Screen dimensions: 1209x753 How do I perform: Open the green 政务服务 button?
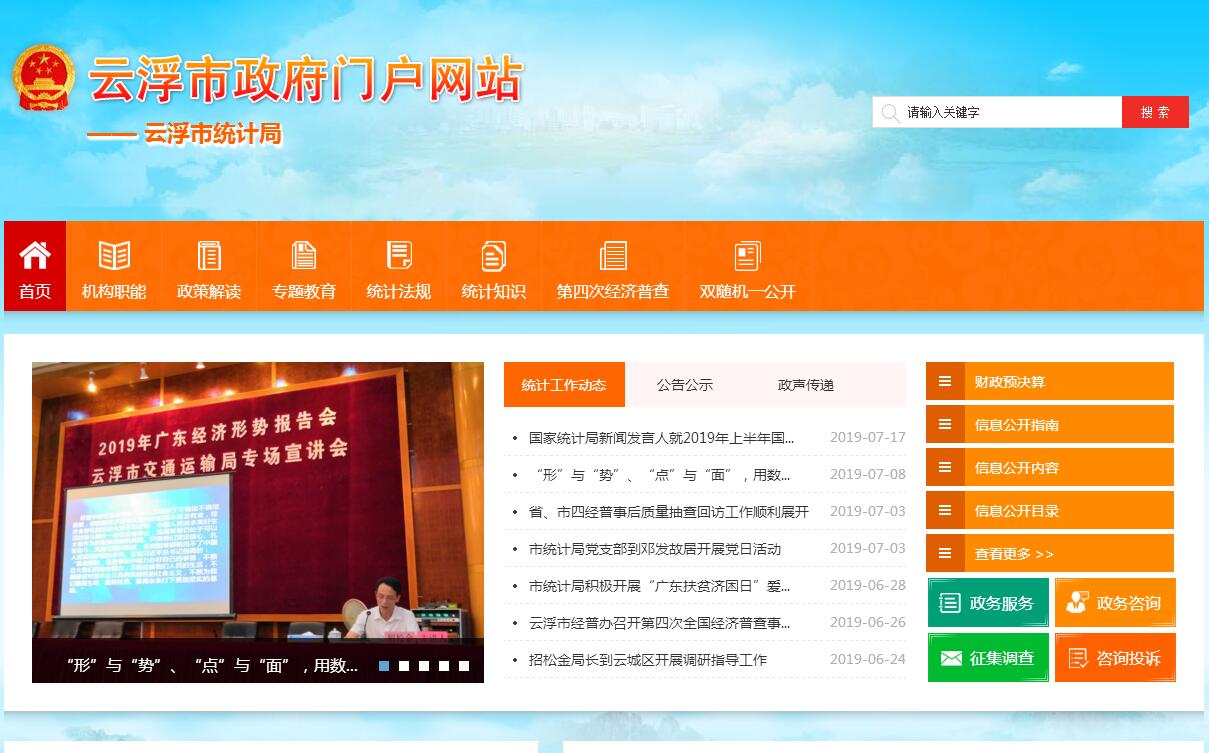(x=988, y=603)
